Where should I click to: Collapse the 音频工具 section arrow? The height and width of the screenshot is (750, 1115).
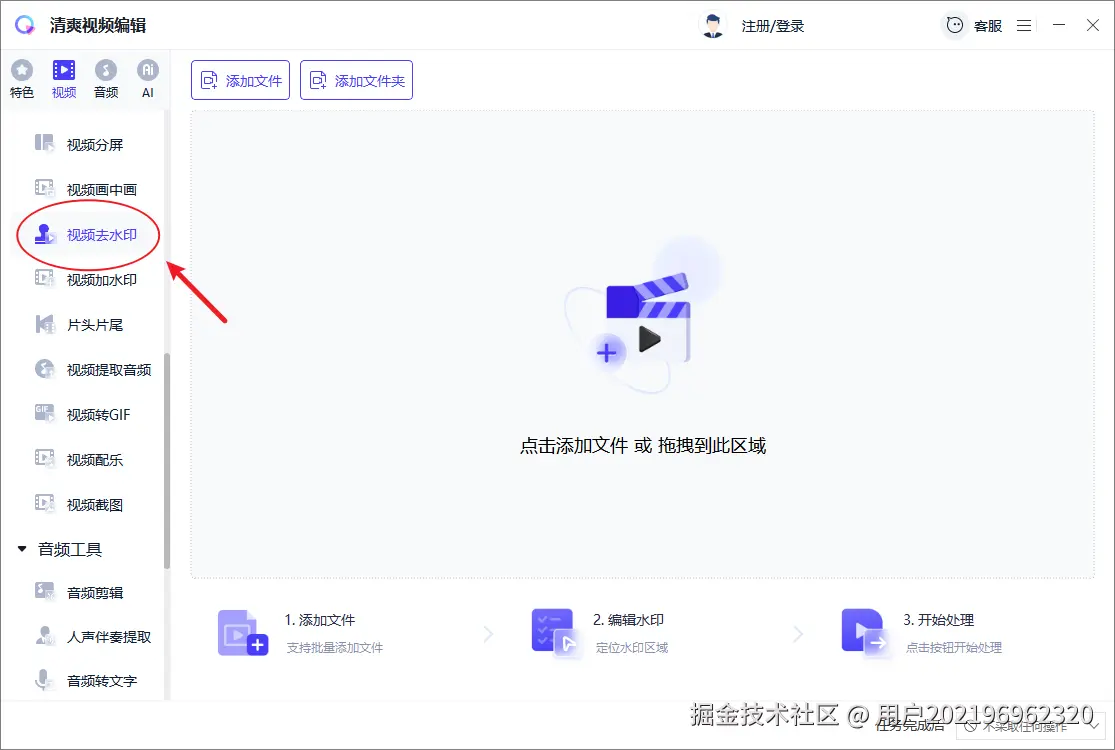(22, 549)
